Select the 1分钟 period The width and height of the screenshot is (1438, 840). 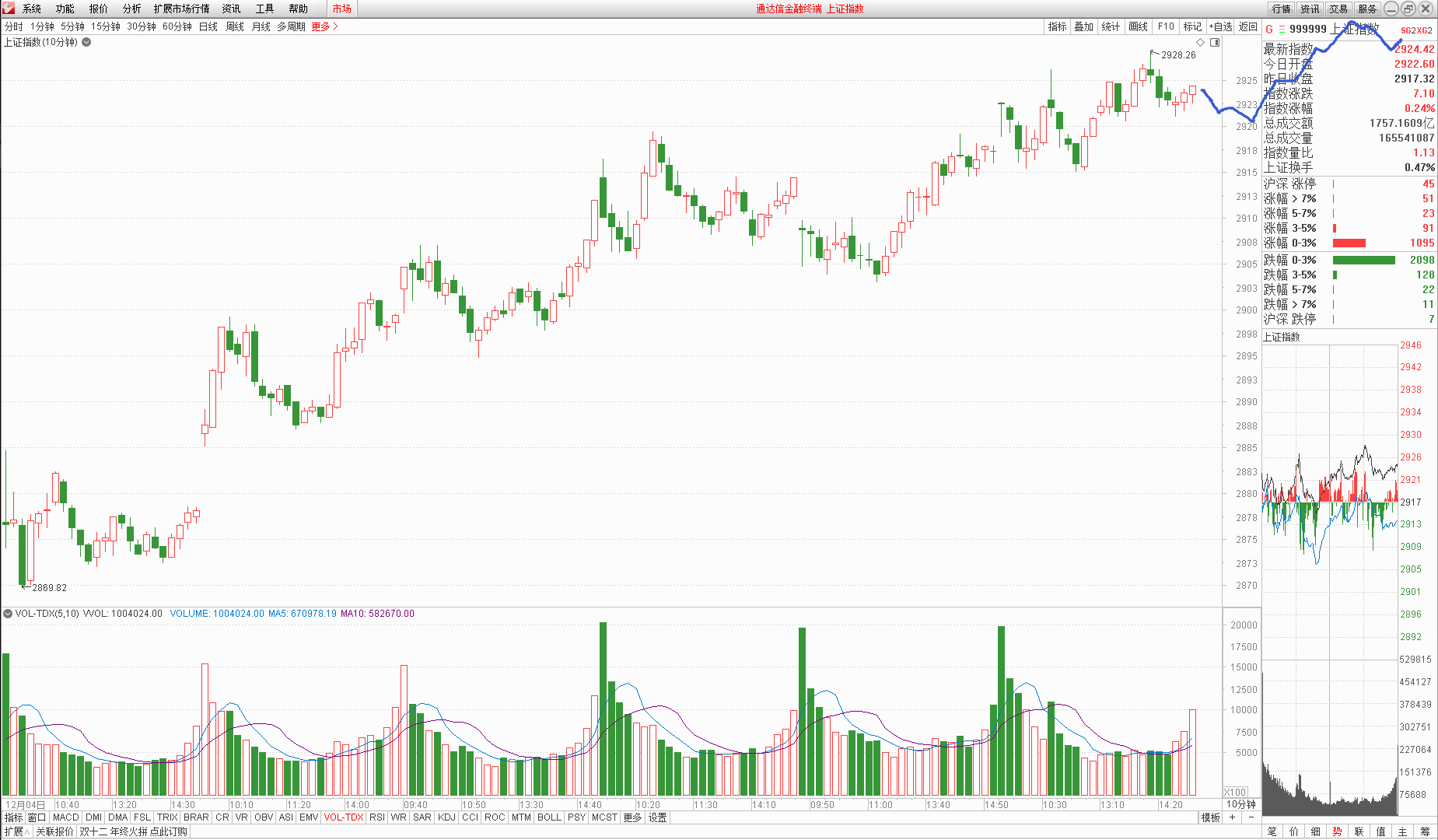42,26
